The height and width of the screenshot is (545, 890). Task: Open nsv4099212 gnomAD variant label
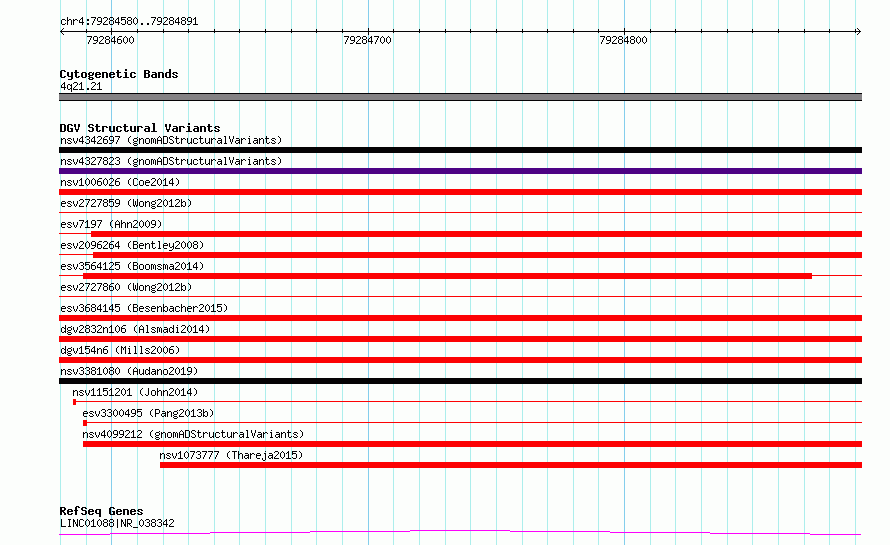click(x=193, y=434)
